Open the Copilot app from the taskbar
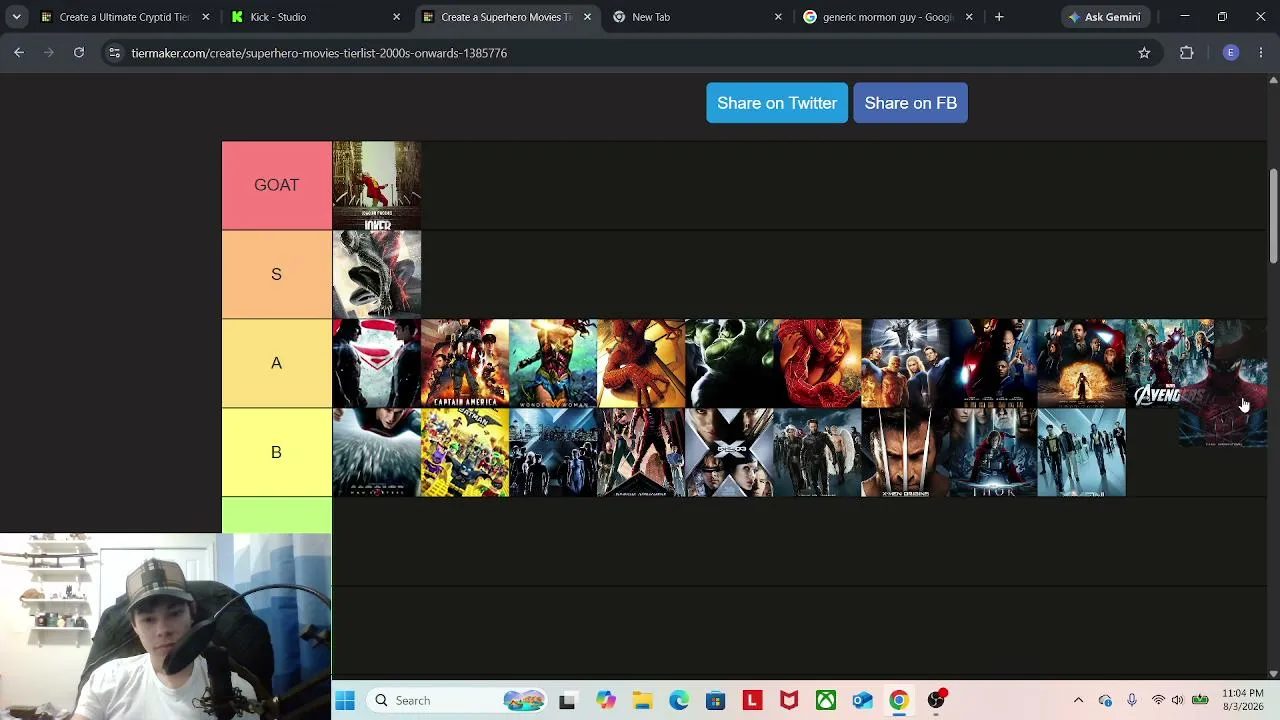Image resolution: width=1280 pixels, height=720 pixels. coord(606,701)
